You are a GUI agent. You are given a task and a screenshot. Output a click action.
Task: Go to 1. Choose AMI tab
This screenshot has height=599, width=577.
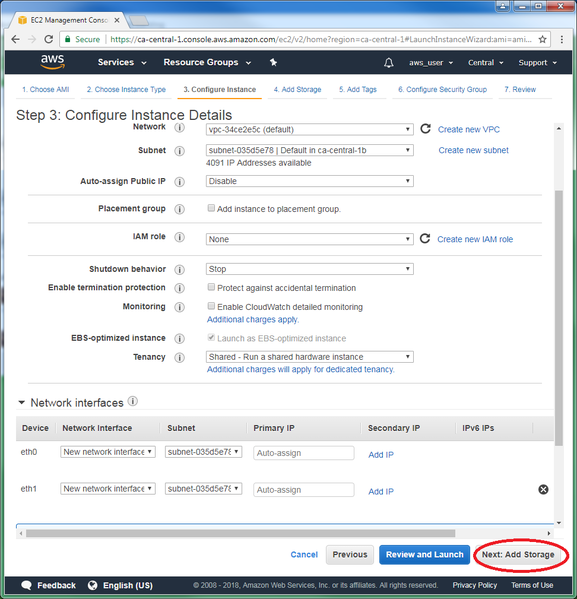point(45,89)
